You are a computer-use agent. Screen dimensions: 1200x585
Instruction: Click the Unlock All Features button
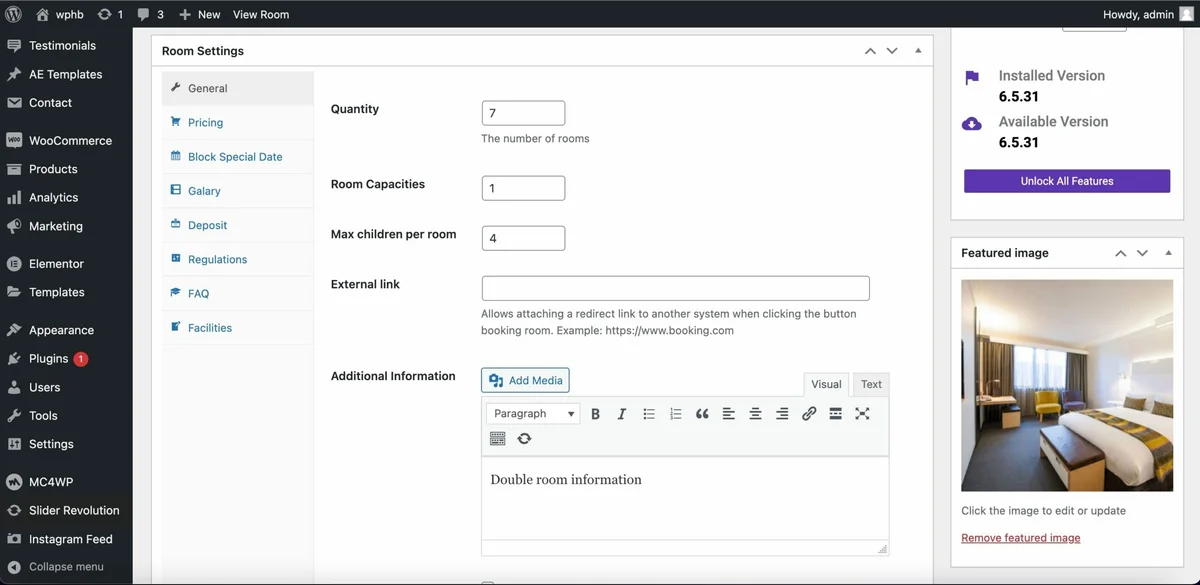(1066, 181)
